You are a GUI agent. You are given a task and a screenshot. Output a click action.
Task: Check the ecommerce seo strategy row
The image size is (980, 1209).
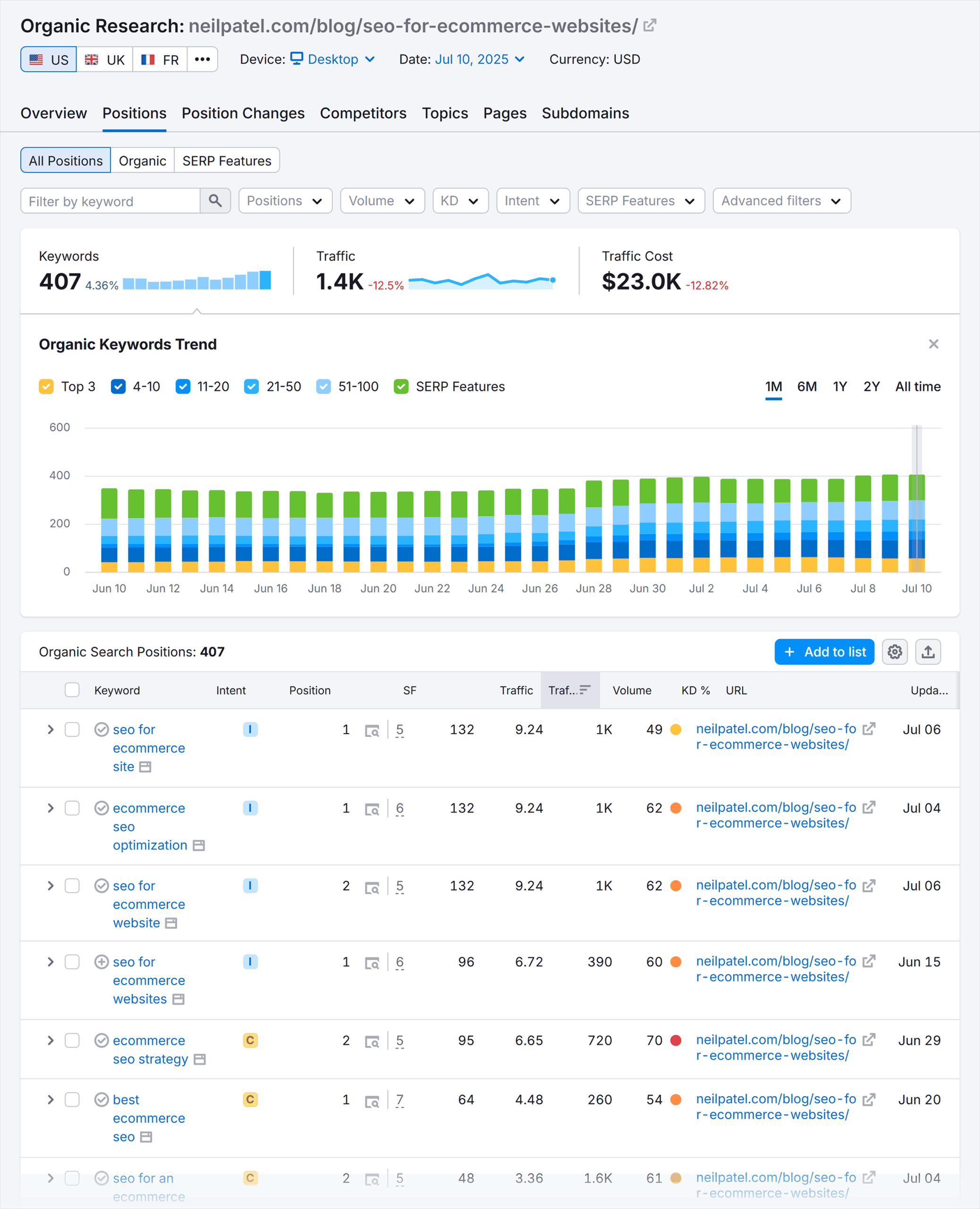click(x=72, y=1040)
